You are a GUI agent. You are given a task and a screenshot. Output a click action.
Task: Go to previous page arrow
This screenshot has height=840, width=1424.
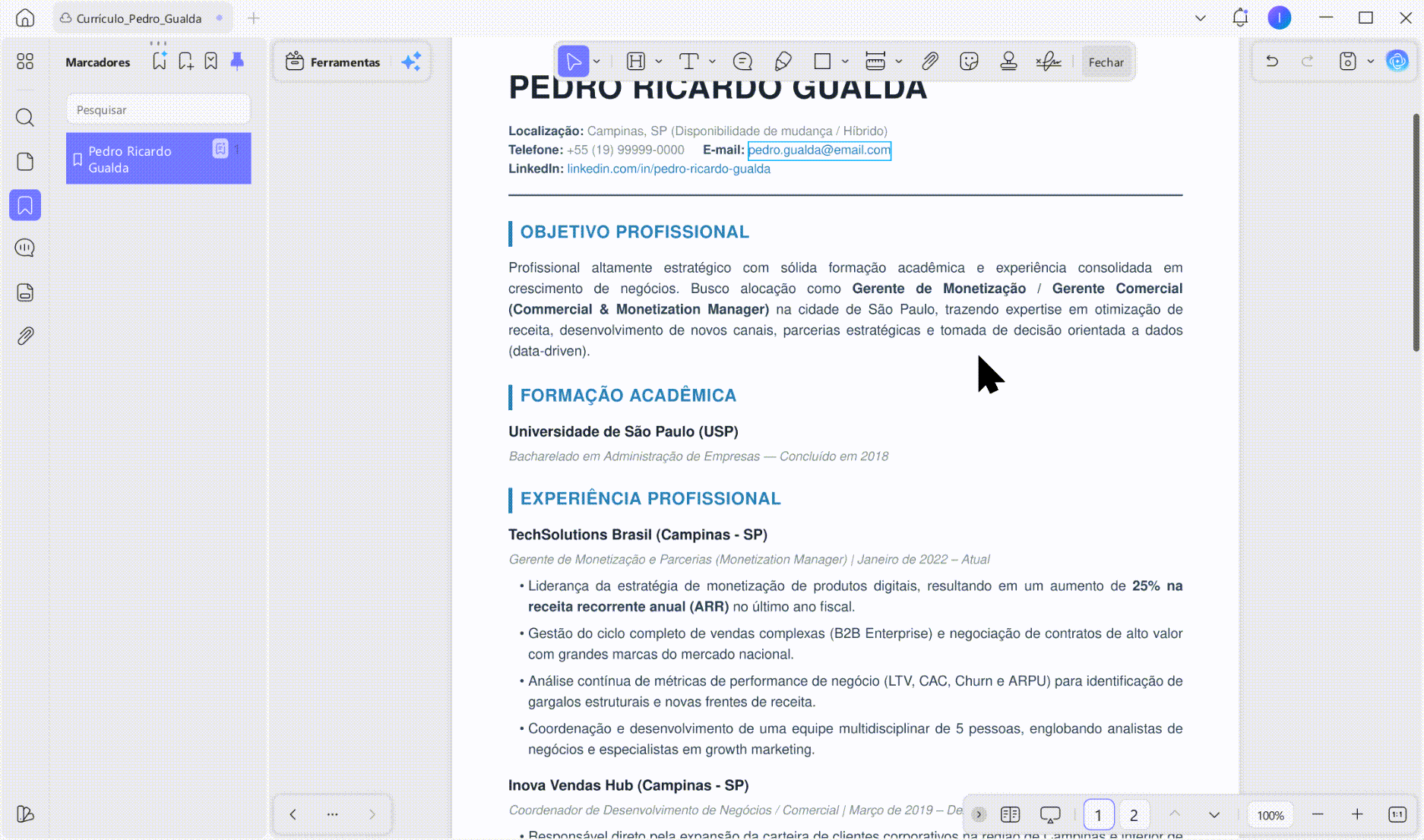click(x=1175, y=814)
